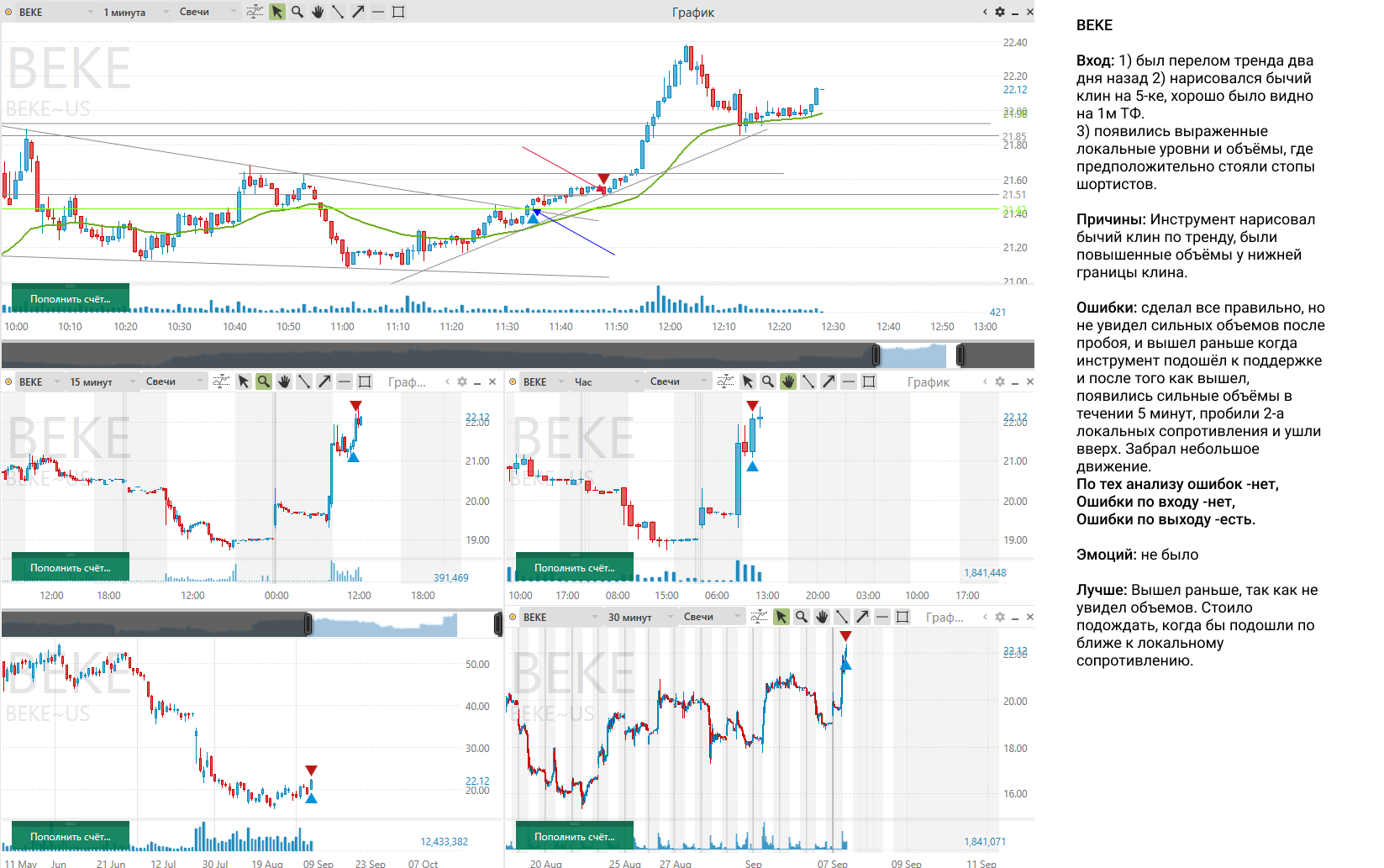
Task: Select the arrow tool in the Час chart
Action: (829, 381)
